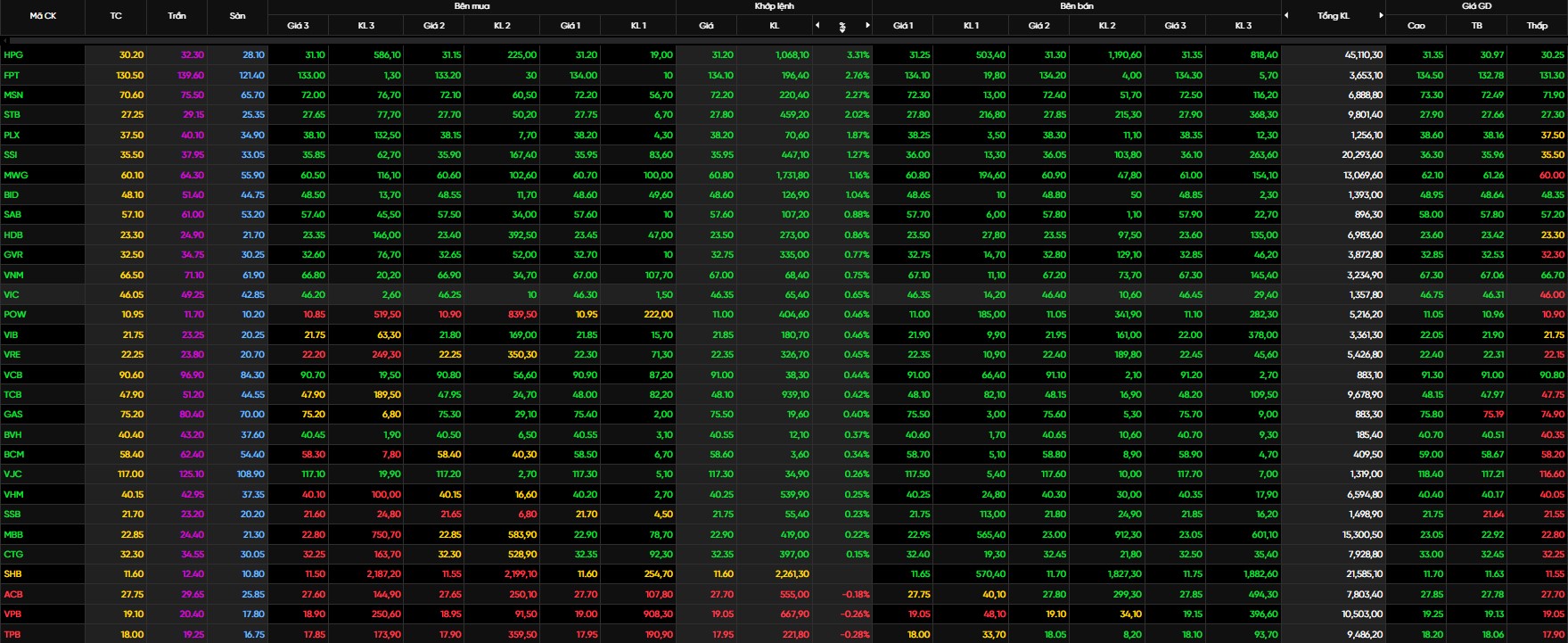Open the GAS stock symbol
The image size is (1568, 643).
coord(13,415)
